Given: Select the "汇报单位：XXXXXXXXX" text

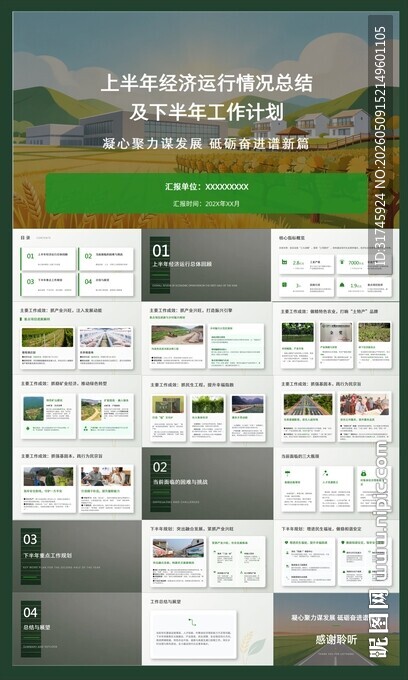Looking at the screenshot, I should click(x=206, y=186).
